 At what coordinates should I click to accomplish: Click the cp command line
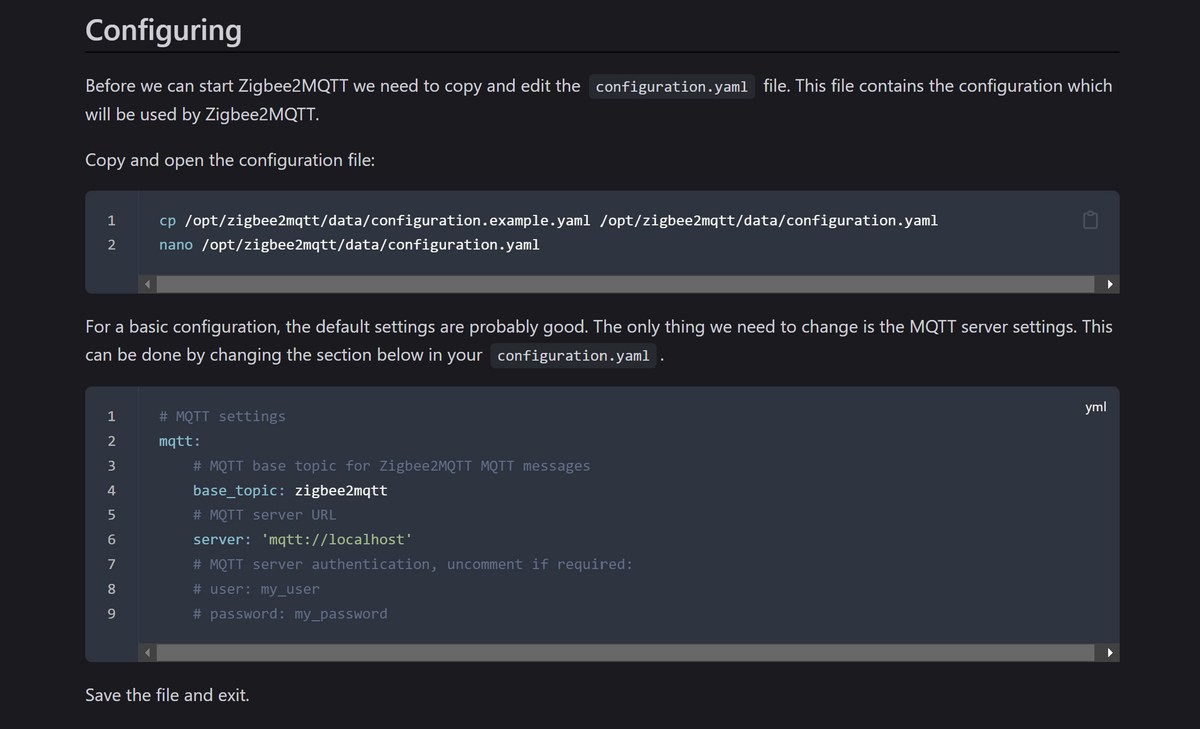click(x=548, y=220)
